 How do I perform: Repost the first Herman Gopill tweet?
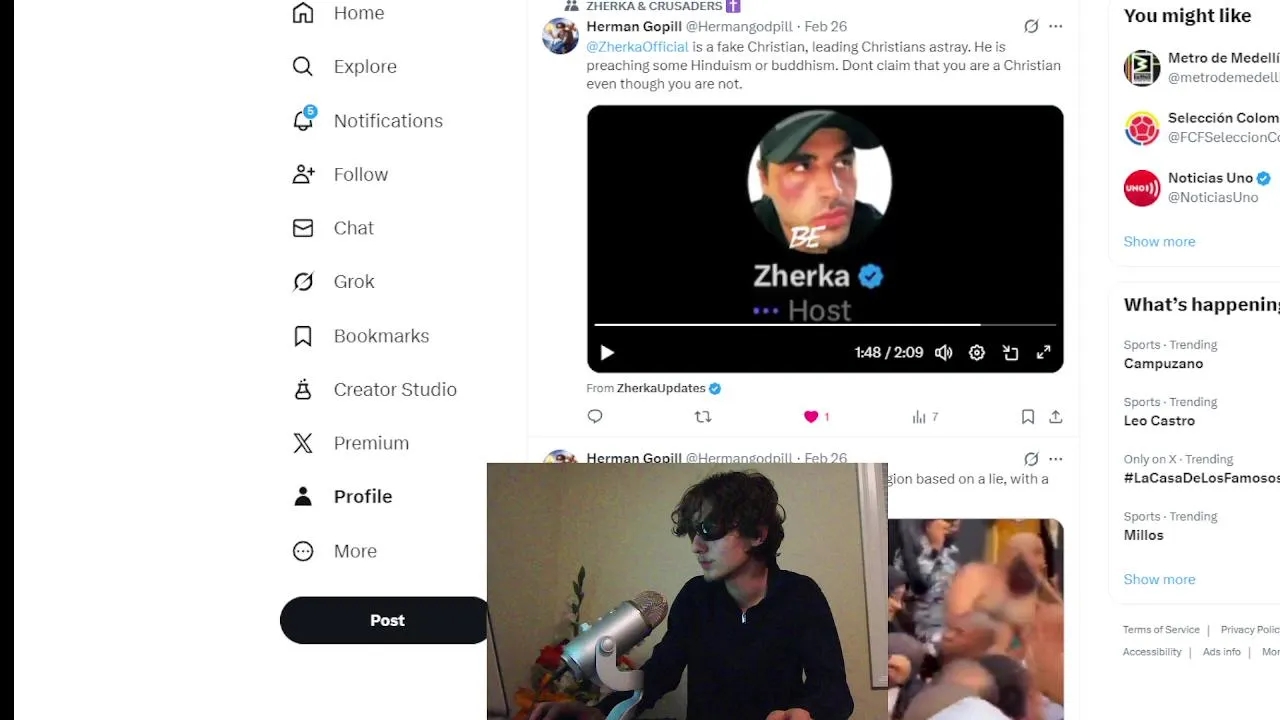click(x=703, y=417)
